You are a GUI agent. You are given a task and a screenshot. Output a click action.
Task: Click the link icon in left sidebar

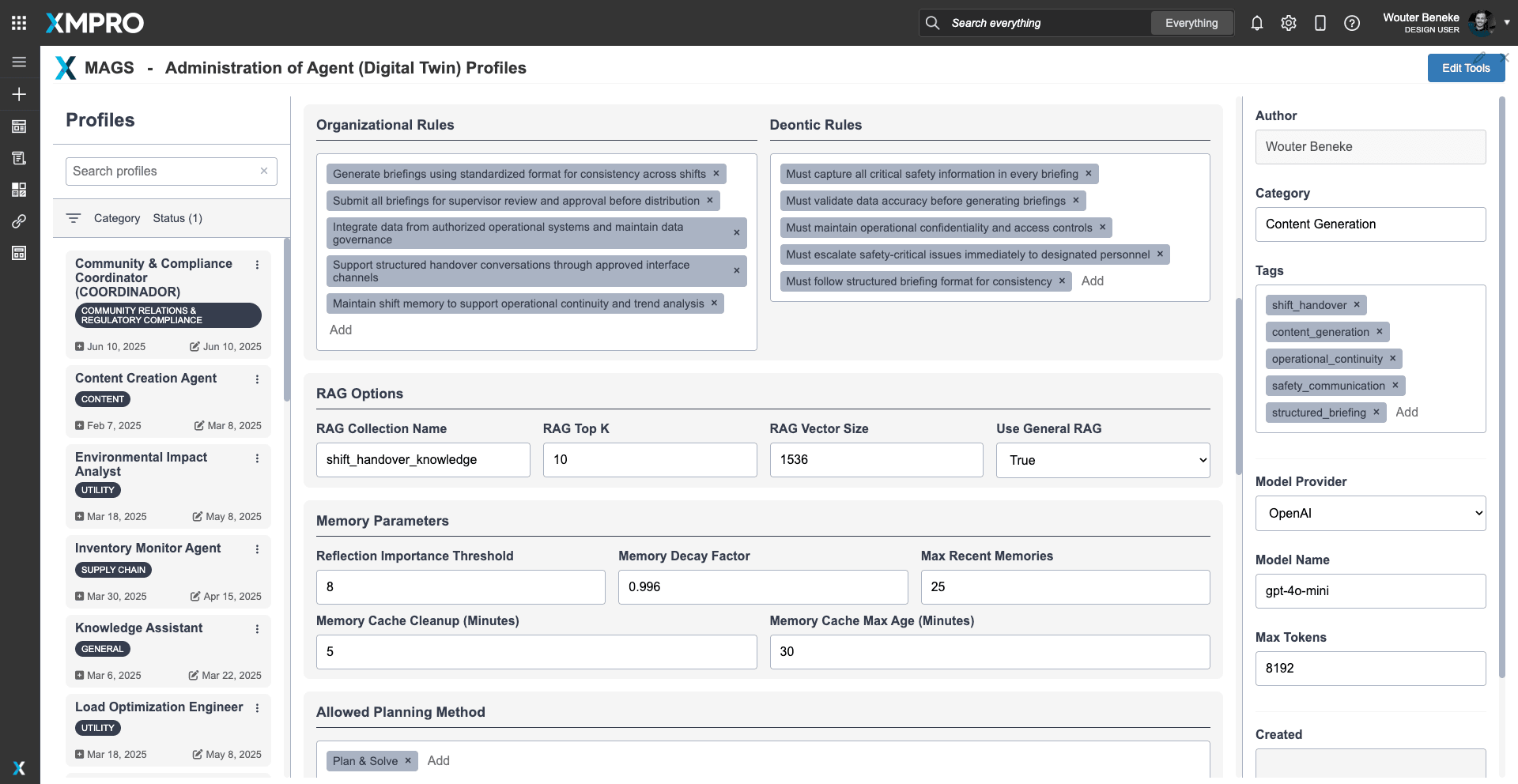click(x=19, y=221)
